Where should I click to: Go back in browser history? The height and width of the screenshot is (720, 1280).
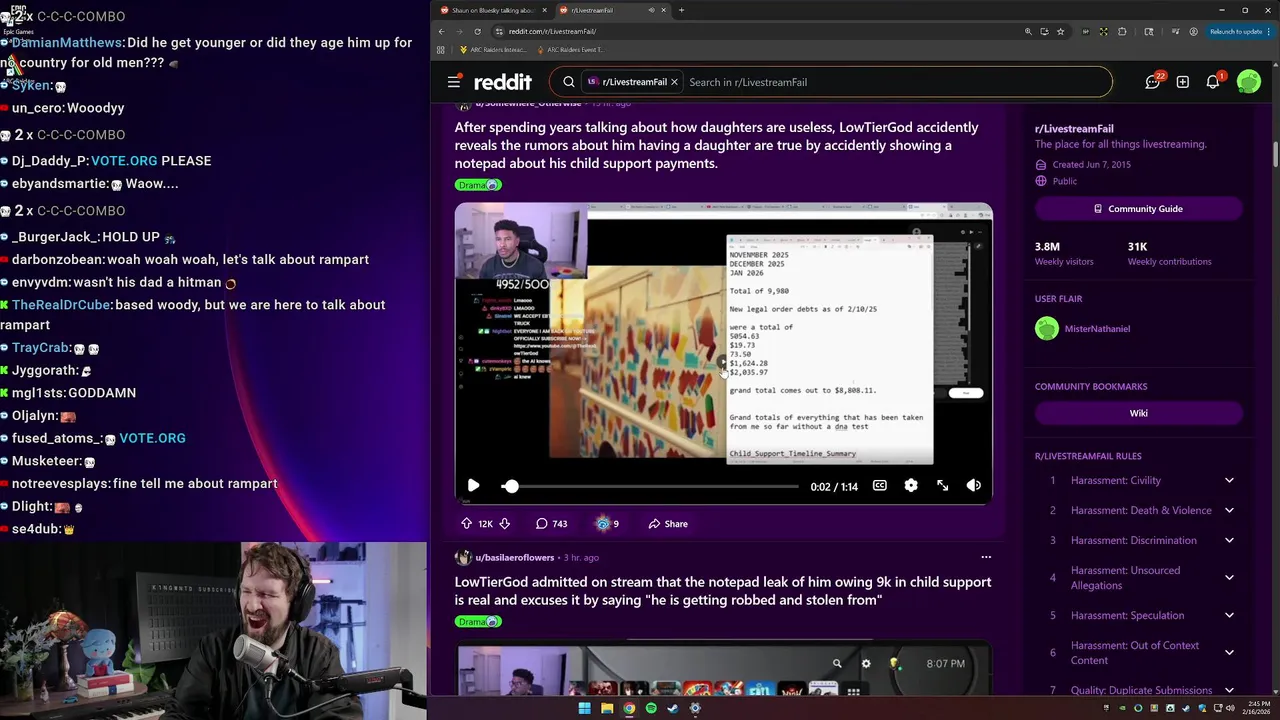[441, 31]
